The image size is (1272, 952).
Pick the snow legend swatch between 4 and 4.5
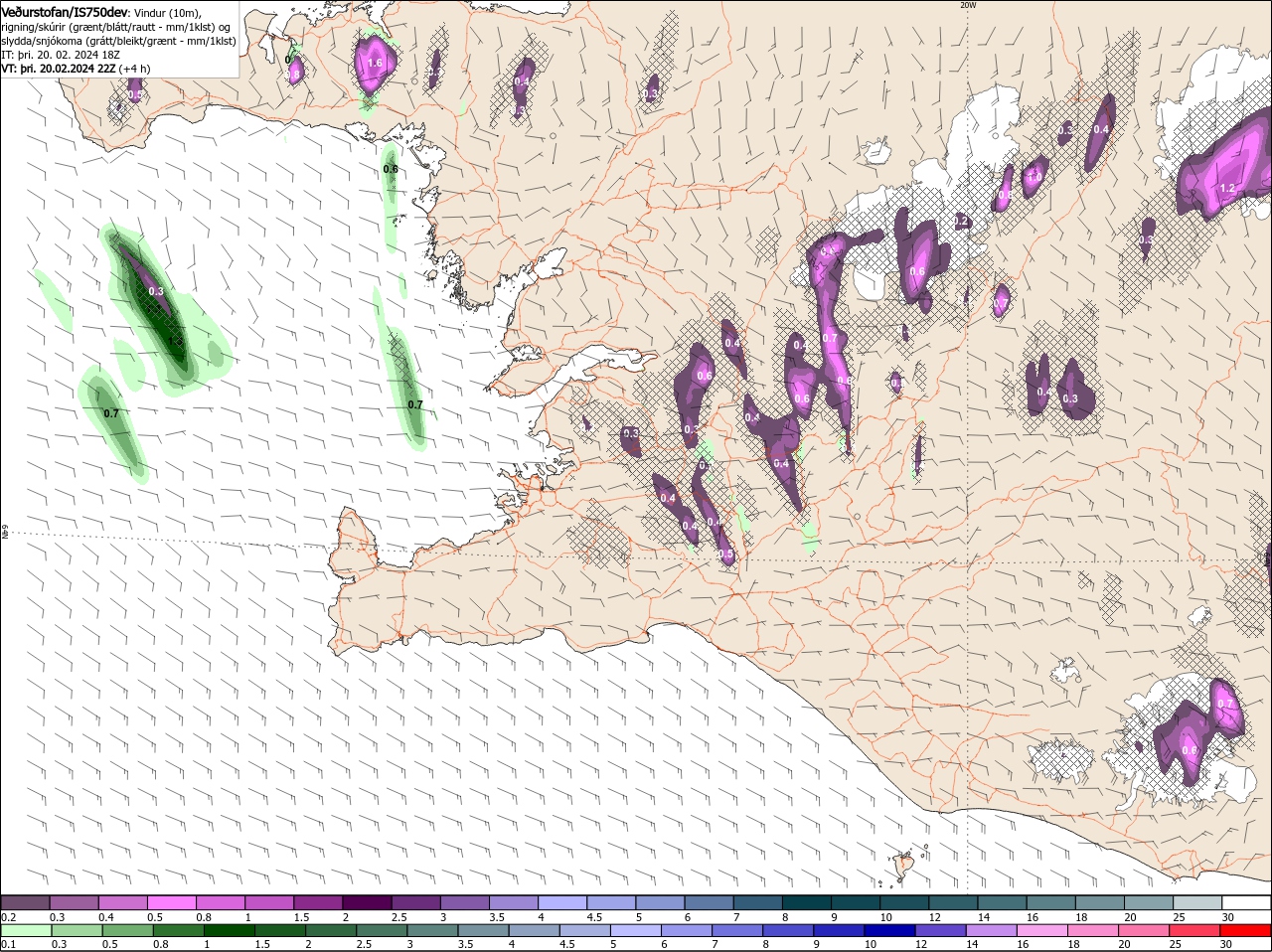pos(562,903)
